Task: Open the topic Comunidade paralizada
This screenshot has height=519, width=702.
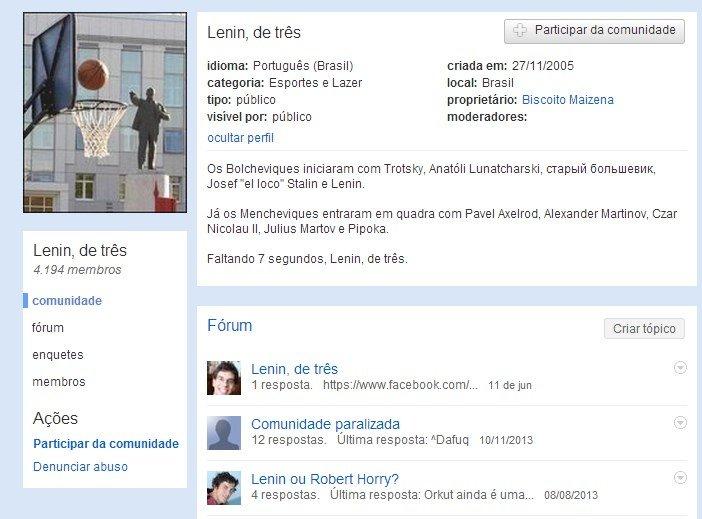Action: [325, 423]
